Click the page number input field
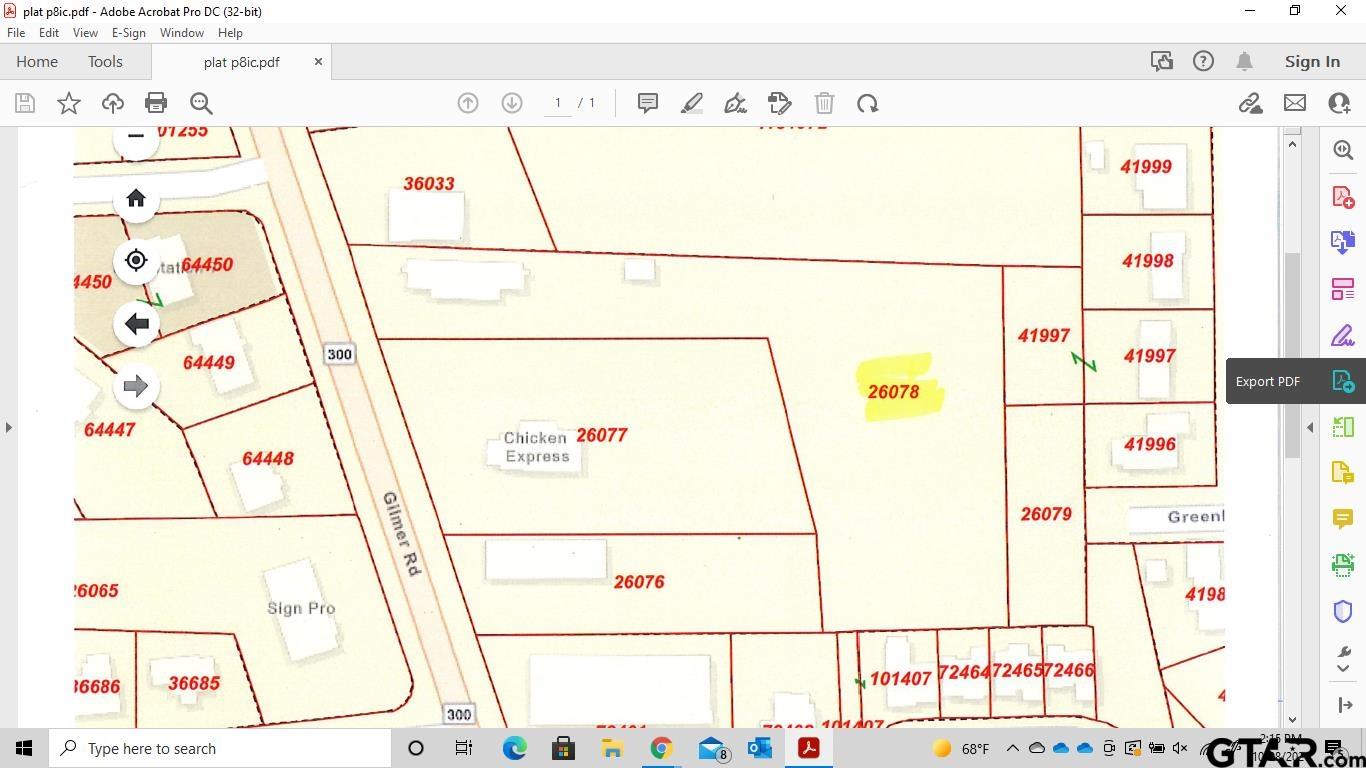1366x768 pixels. pos(558,103)
